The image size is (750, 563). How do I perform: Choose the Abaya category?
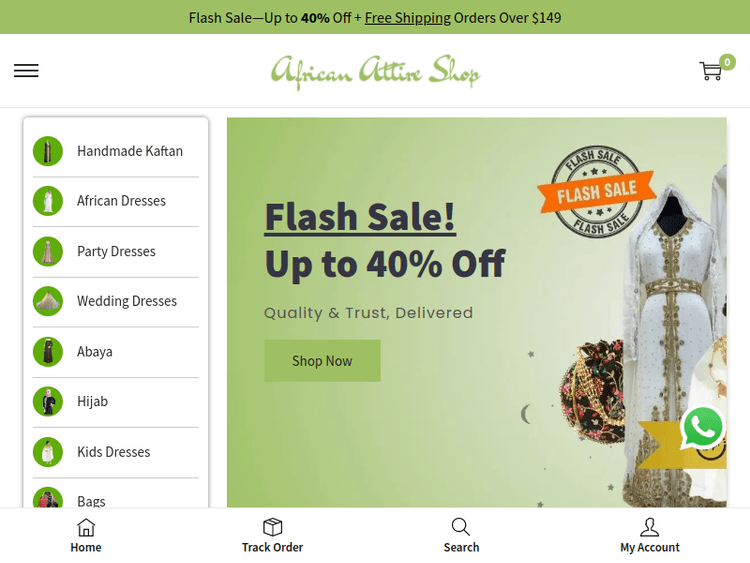(116, 352)
